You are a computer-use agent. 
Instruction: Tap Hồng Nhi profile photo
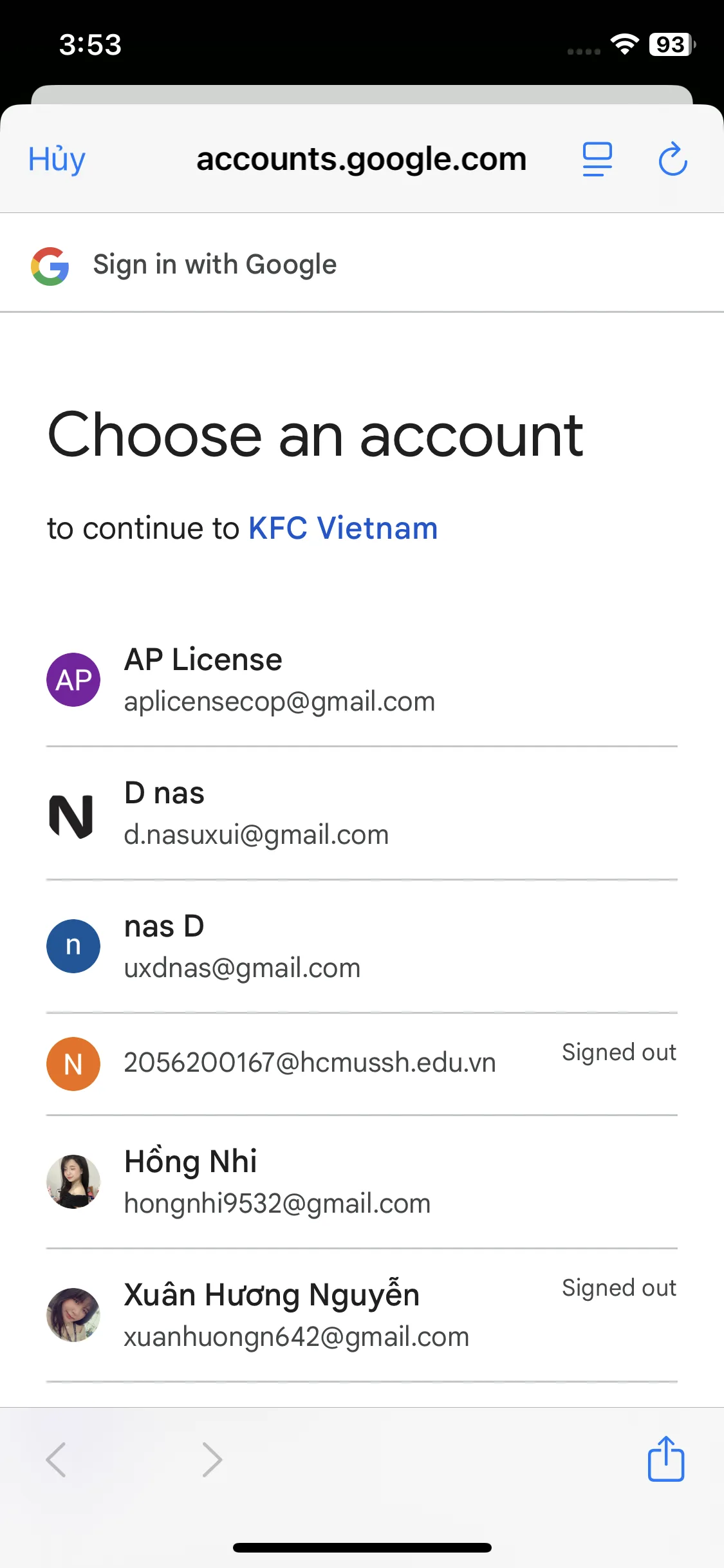coord(73,1181)
